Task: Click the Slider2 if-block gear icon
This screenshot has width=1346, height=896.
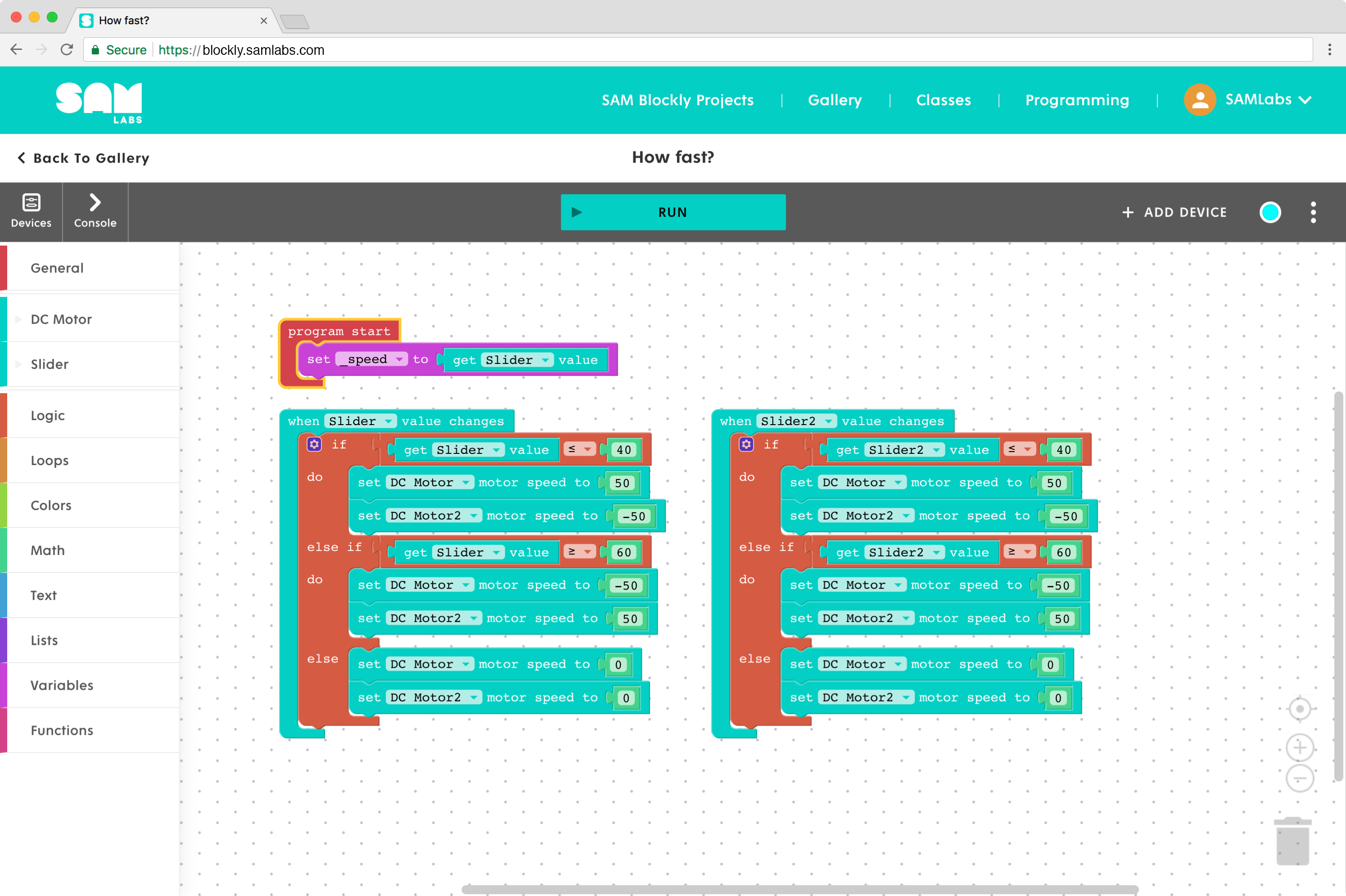Action: coord(746,444)
